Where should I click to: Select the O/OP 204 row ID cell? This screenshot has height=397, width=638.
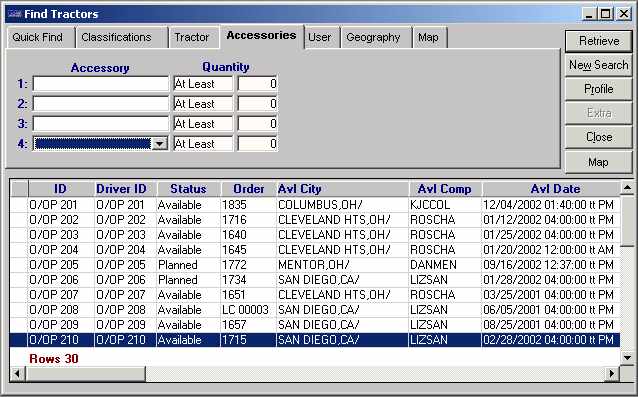point(60,250)
